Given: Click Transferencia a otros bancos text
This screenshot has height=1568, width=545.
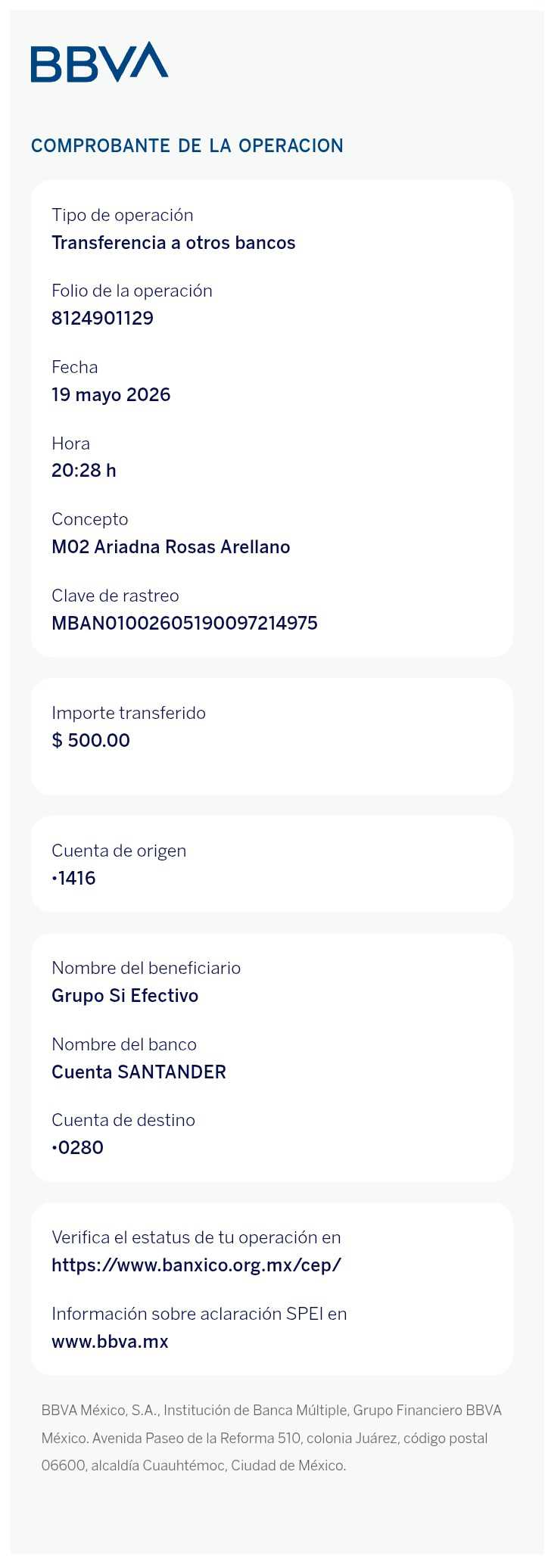Looking at the screenshot, I should (173, 242).
